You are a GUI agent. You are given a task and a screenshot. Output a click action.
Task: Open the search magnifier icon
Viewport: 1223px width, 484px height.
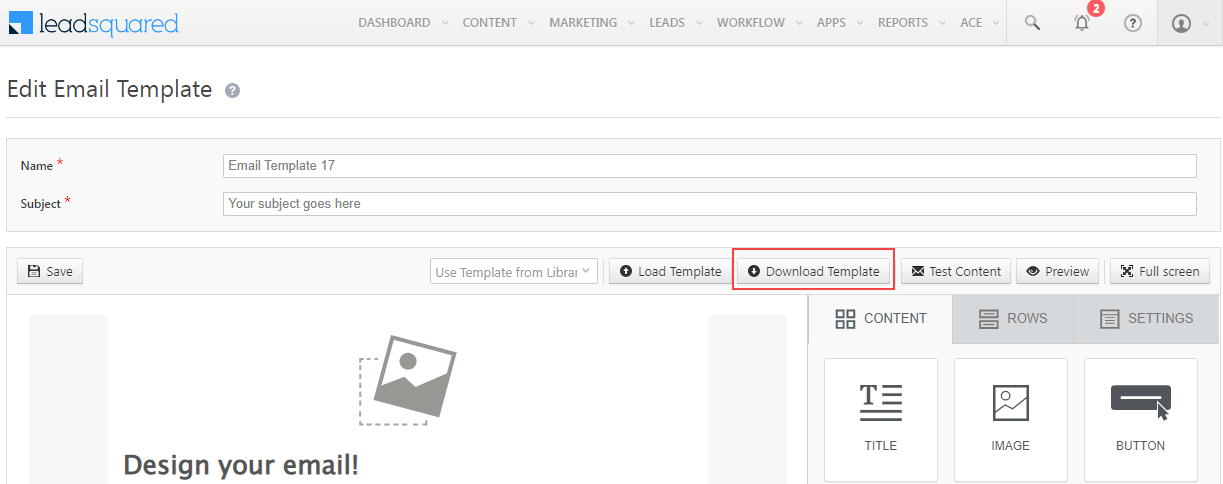point(1033,23)
